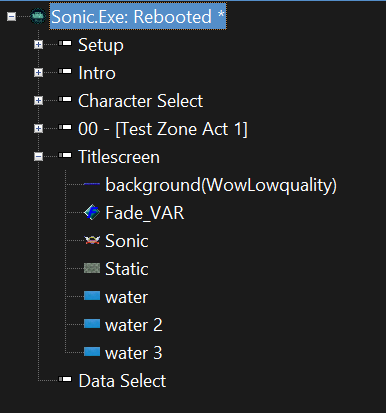The image size is (386, 413).
Task: Expand the Character Select frame node
Action: pos(39,100)
